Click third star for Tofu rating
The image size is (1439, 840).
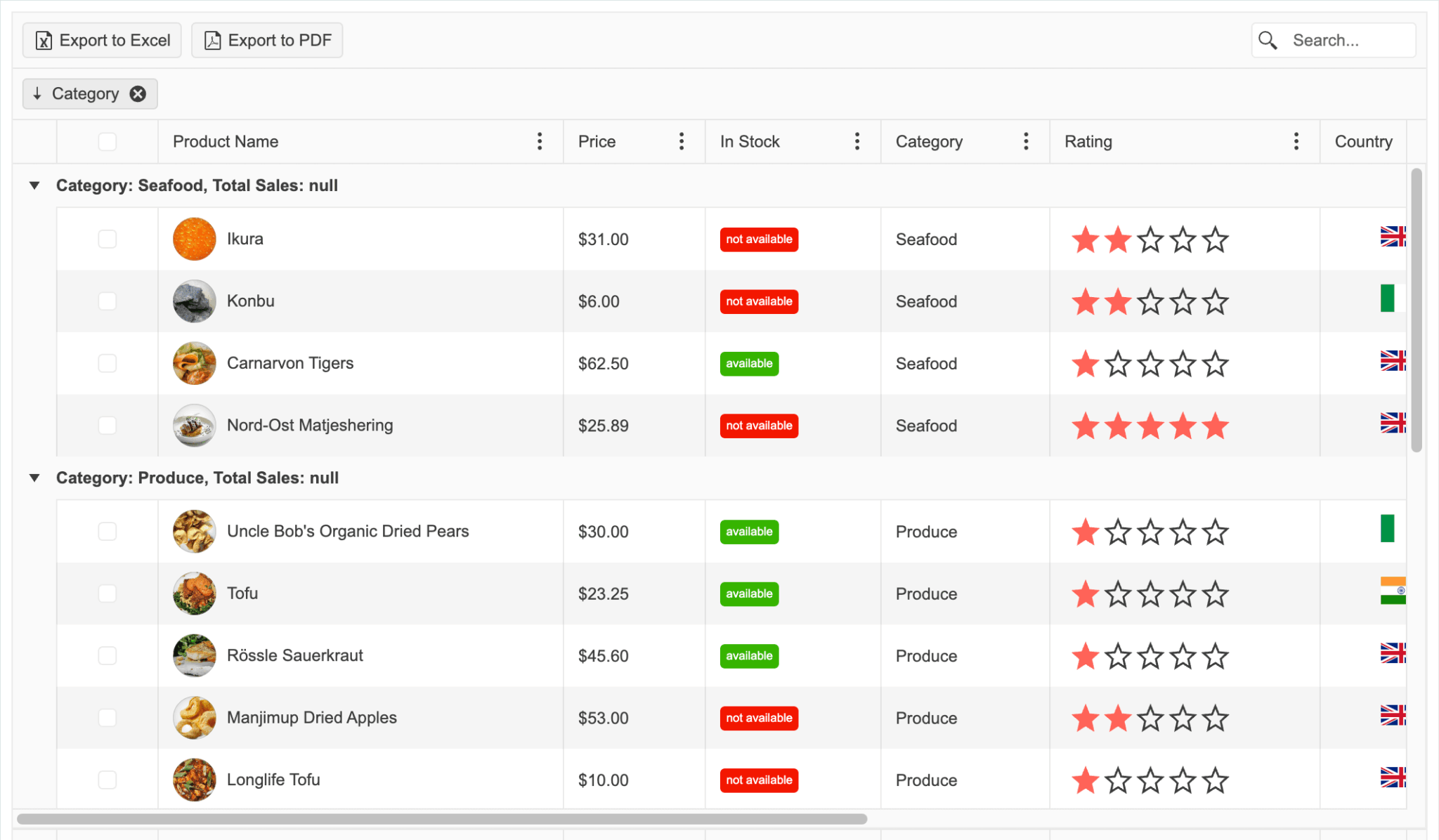coord(1150,594)
